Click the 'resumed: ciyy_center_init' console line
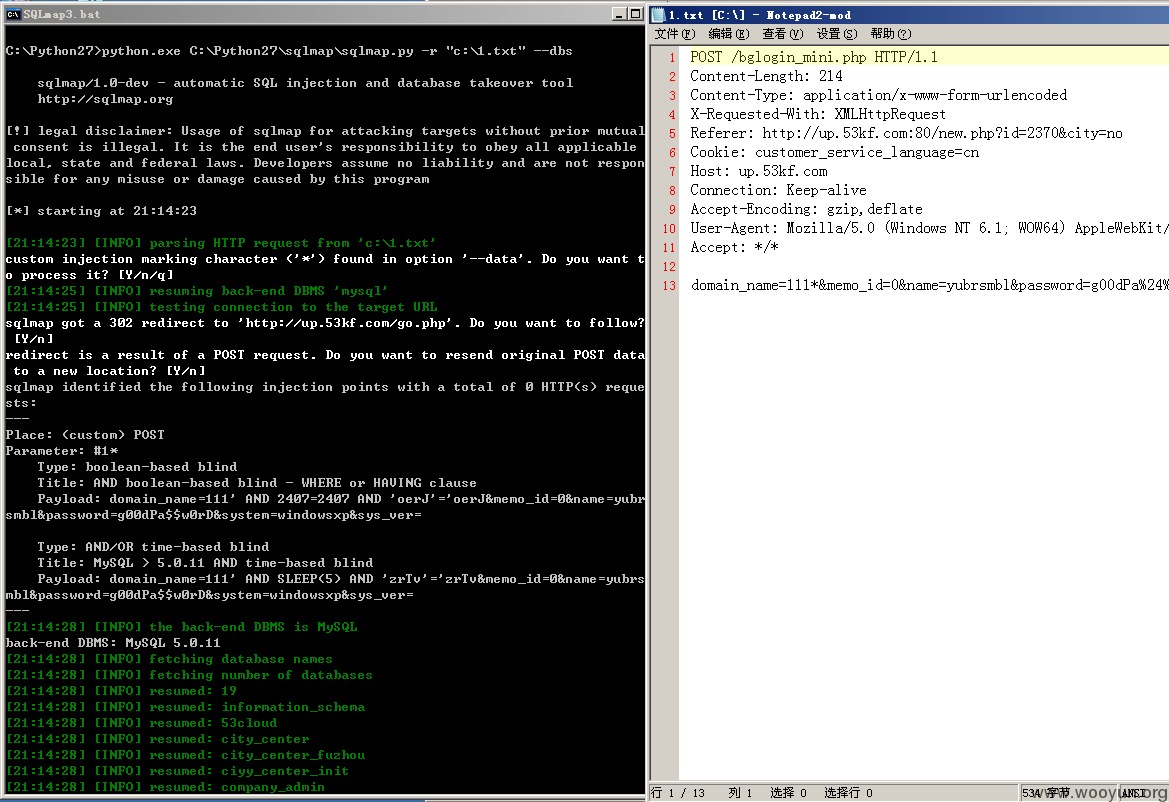This screenshot has height=802, width=1169. (177, 771)
